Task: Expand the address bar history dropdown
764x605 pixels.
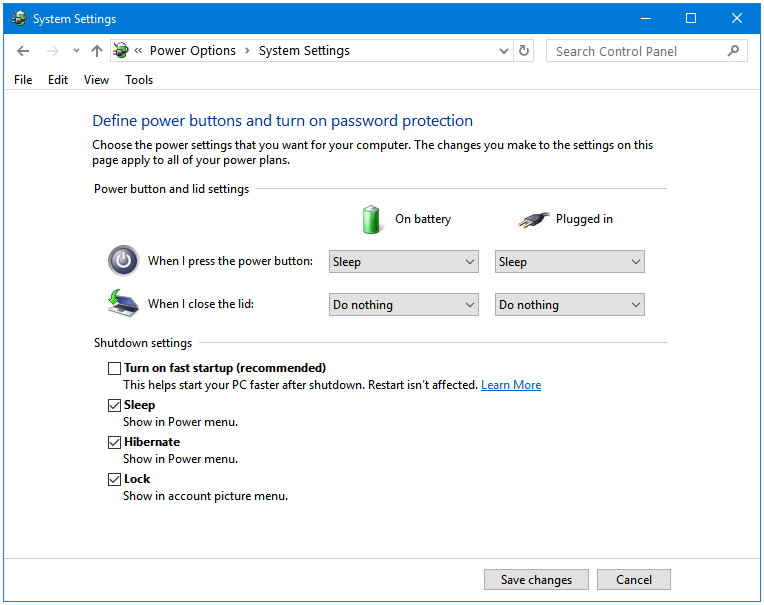Action: pyautogui.click(x=504, y=51)
